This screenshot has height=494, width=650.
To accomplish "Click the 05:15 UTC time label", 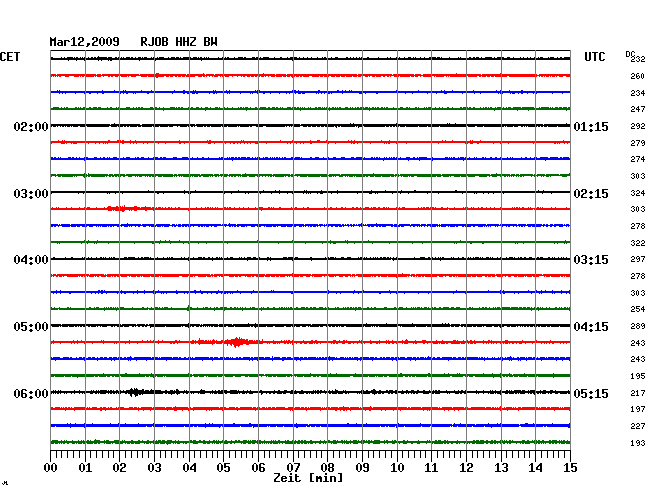I will coord(591,393).
